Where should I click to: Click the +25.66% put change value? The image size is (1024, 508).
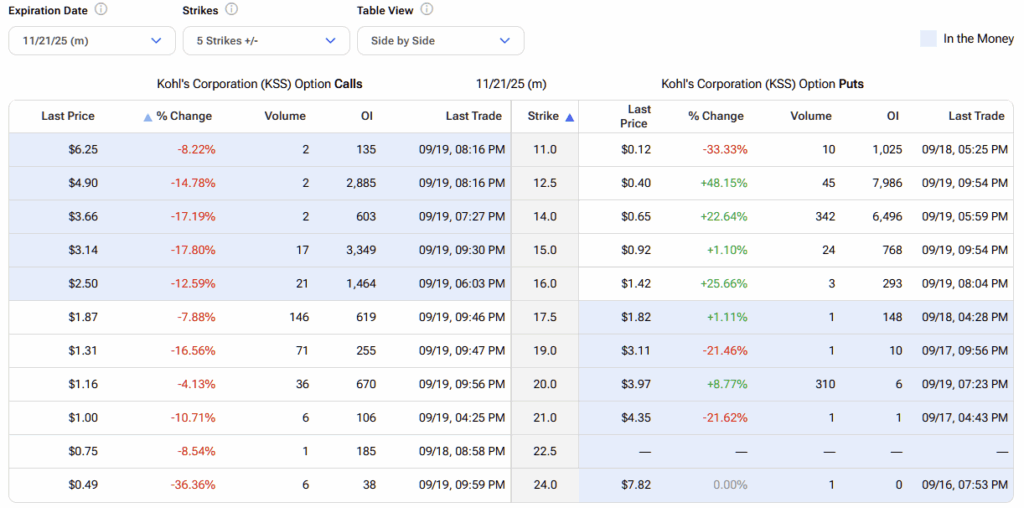coord(724,284)
